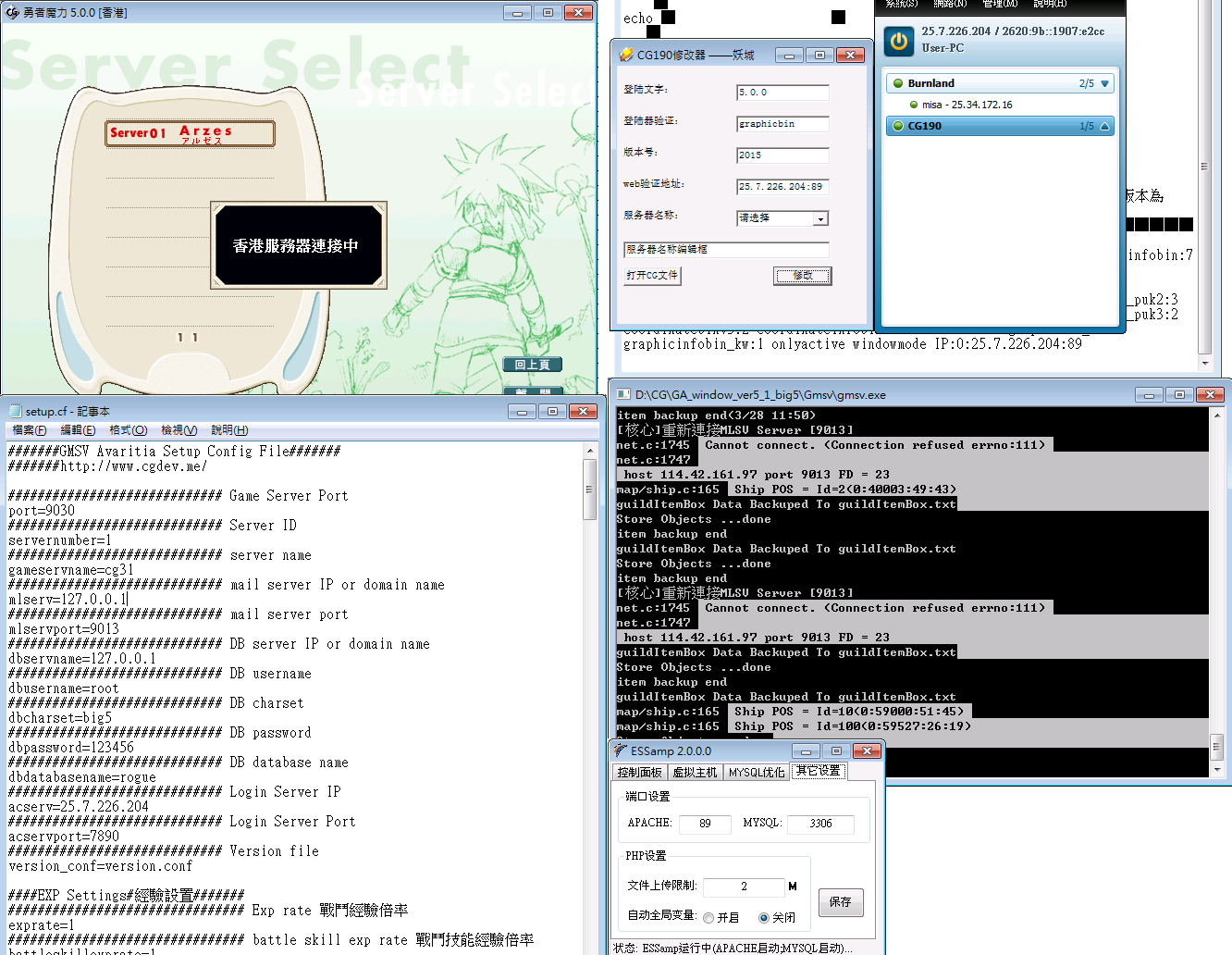
Task: Click the 打开CG文件 button
Action: pyautogui.click(x=652, y=276)
